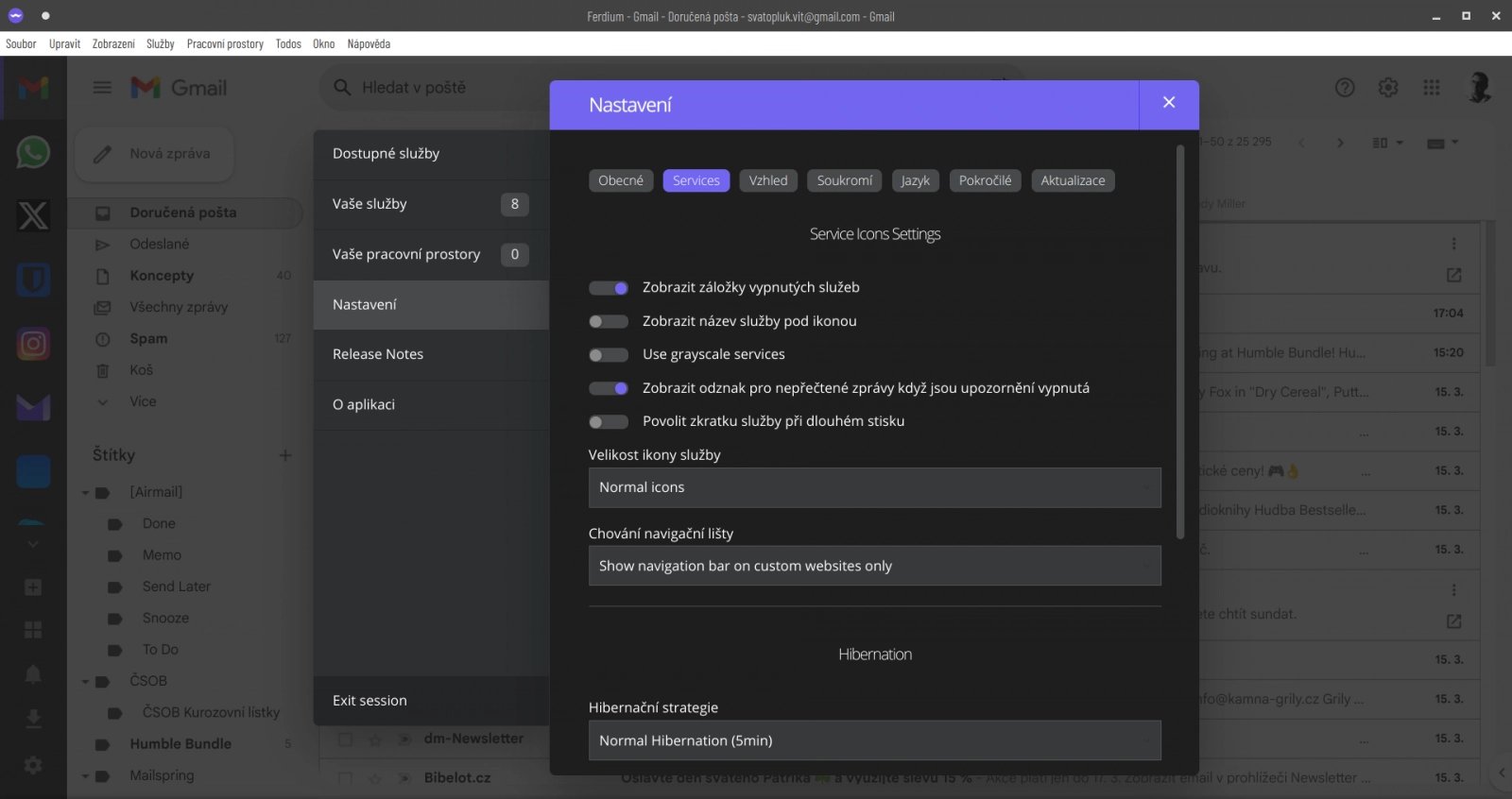Open the Pracovní prostory menu
1512x799 pixels.
pos(225,43)
